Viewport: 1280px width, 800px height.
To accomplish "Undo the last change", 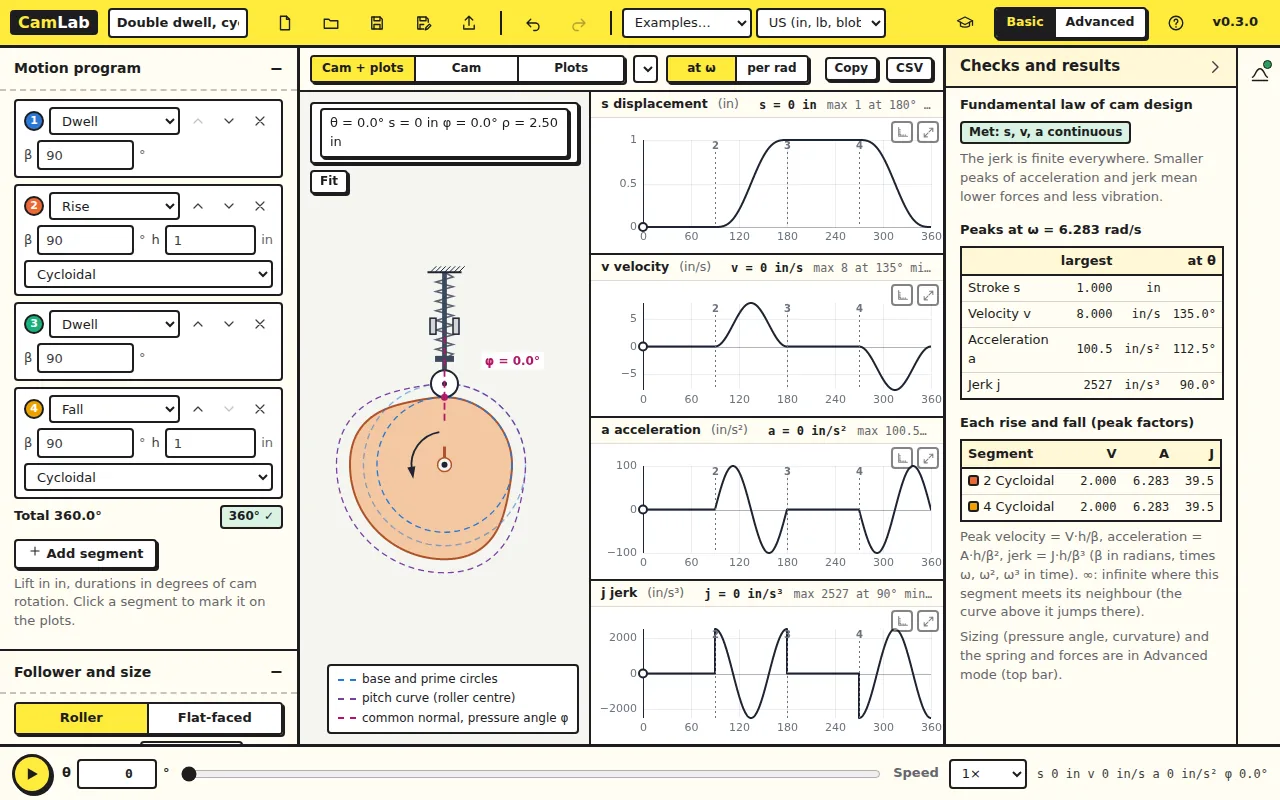I will tap(533, 23).
